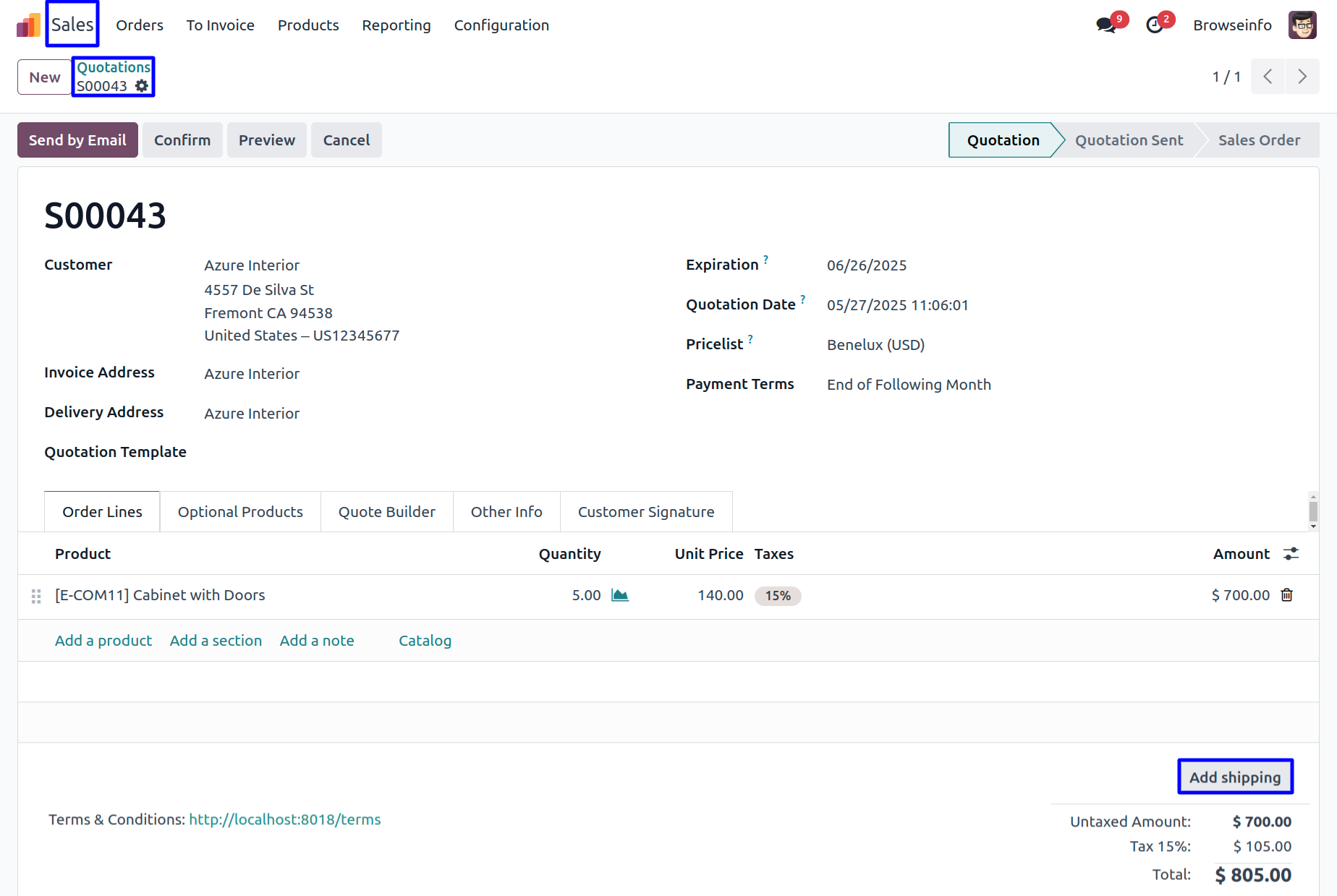Image resolution: width=1337 pixels, height=896 pixels.
Task: Open the Configuration menu
Action: 501,25
